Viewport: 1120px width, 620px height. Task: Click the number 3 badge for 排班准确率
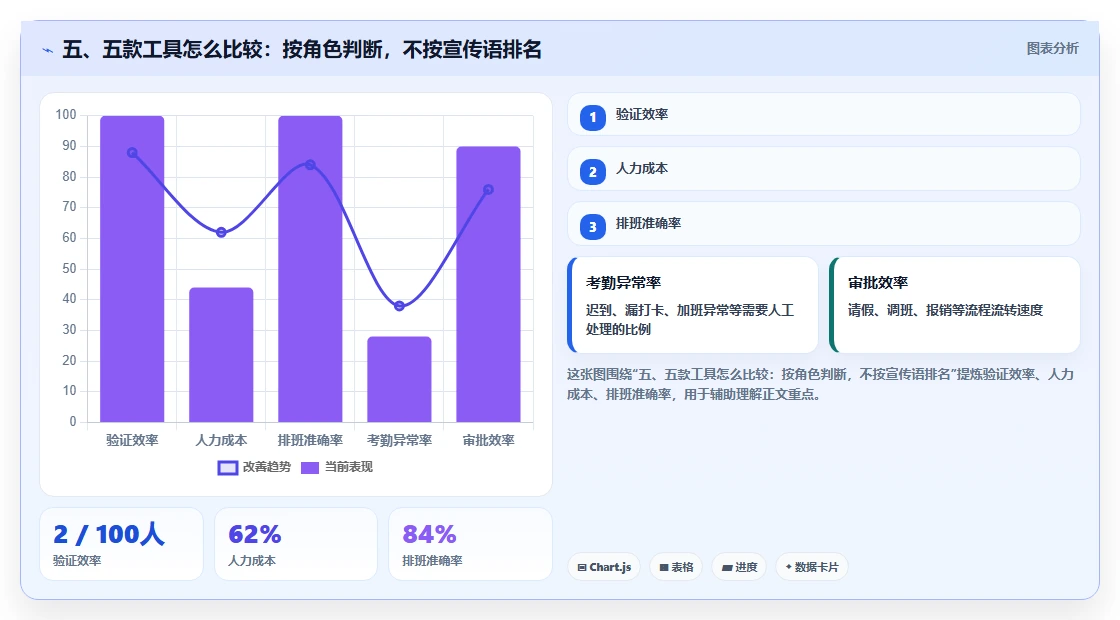pyautogui.click(x=593, y=227)
